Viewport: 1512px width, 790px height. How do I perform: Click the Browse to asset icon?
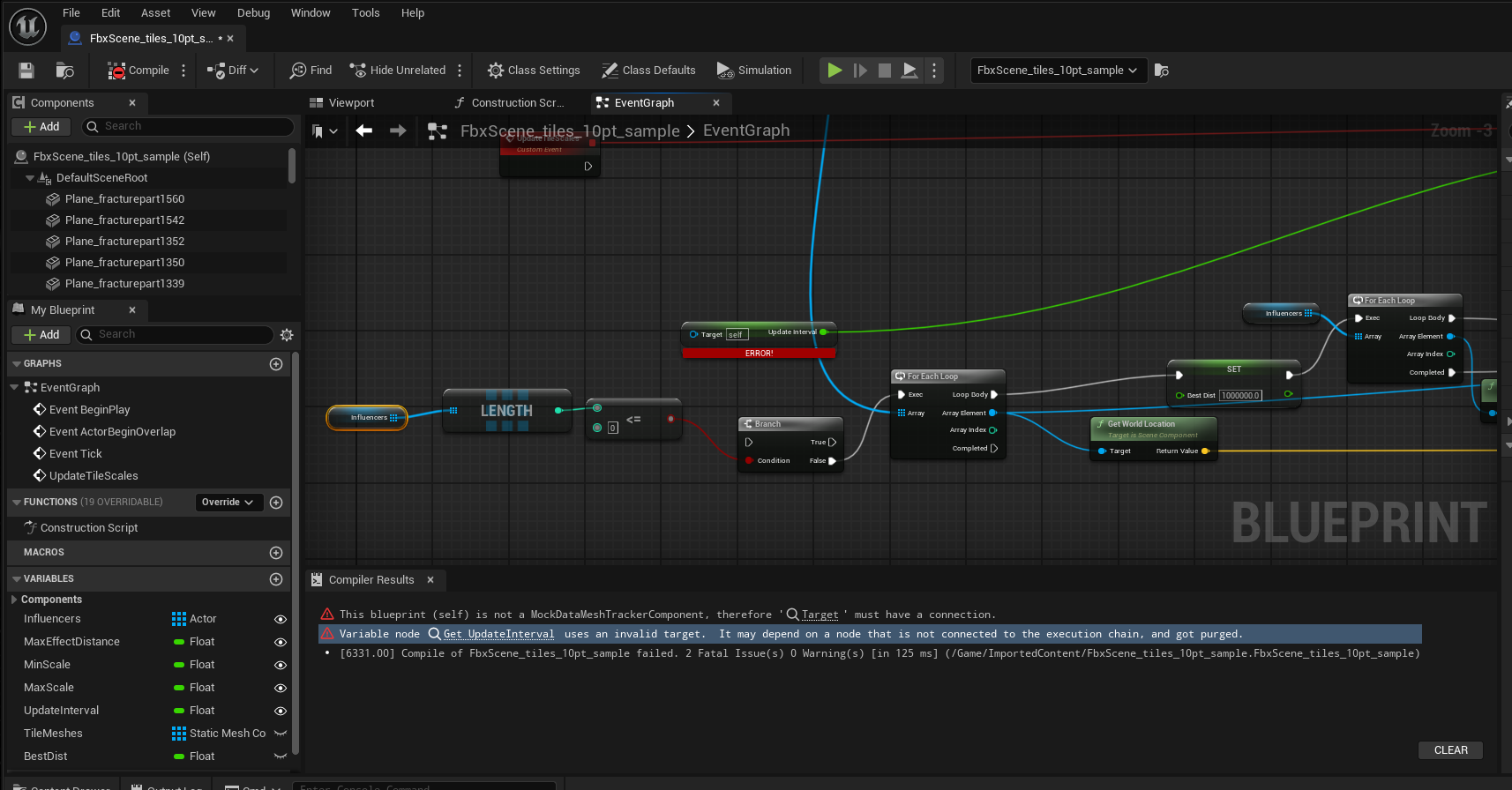64,71
